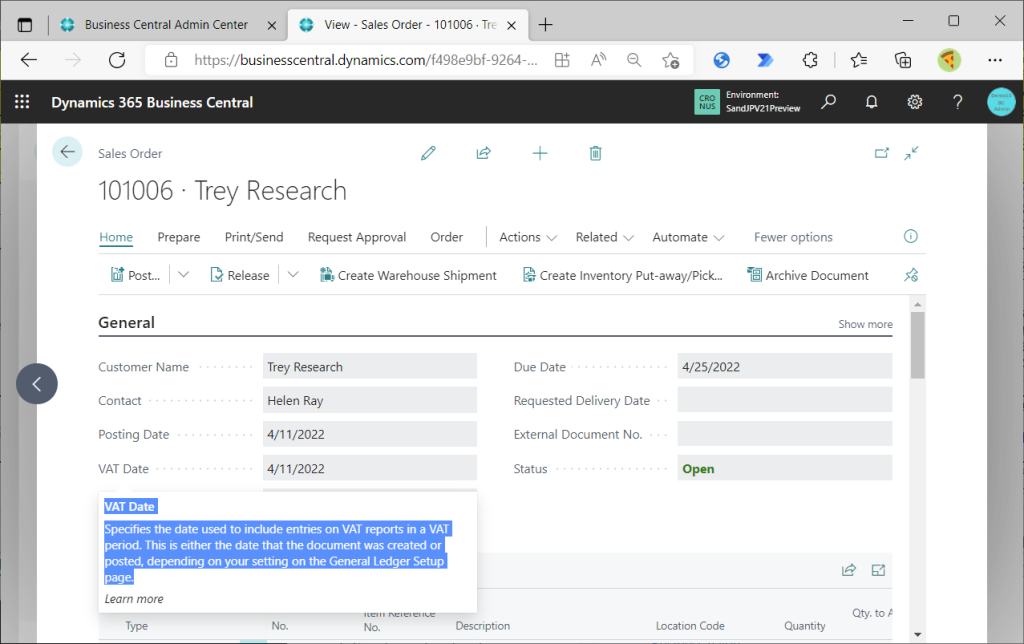Show the FactBox information pane icon
This screenshot has height=644, width=1024.
point(910,236)
